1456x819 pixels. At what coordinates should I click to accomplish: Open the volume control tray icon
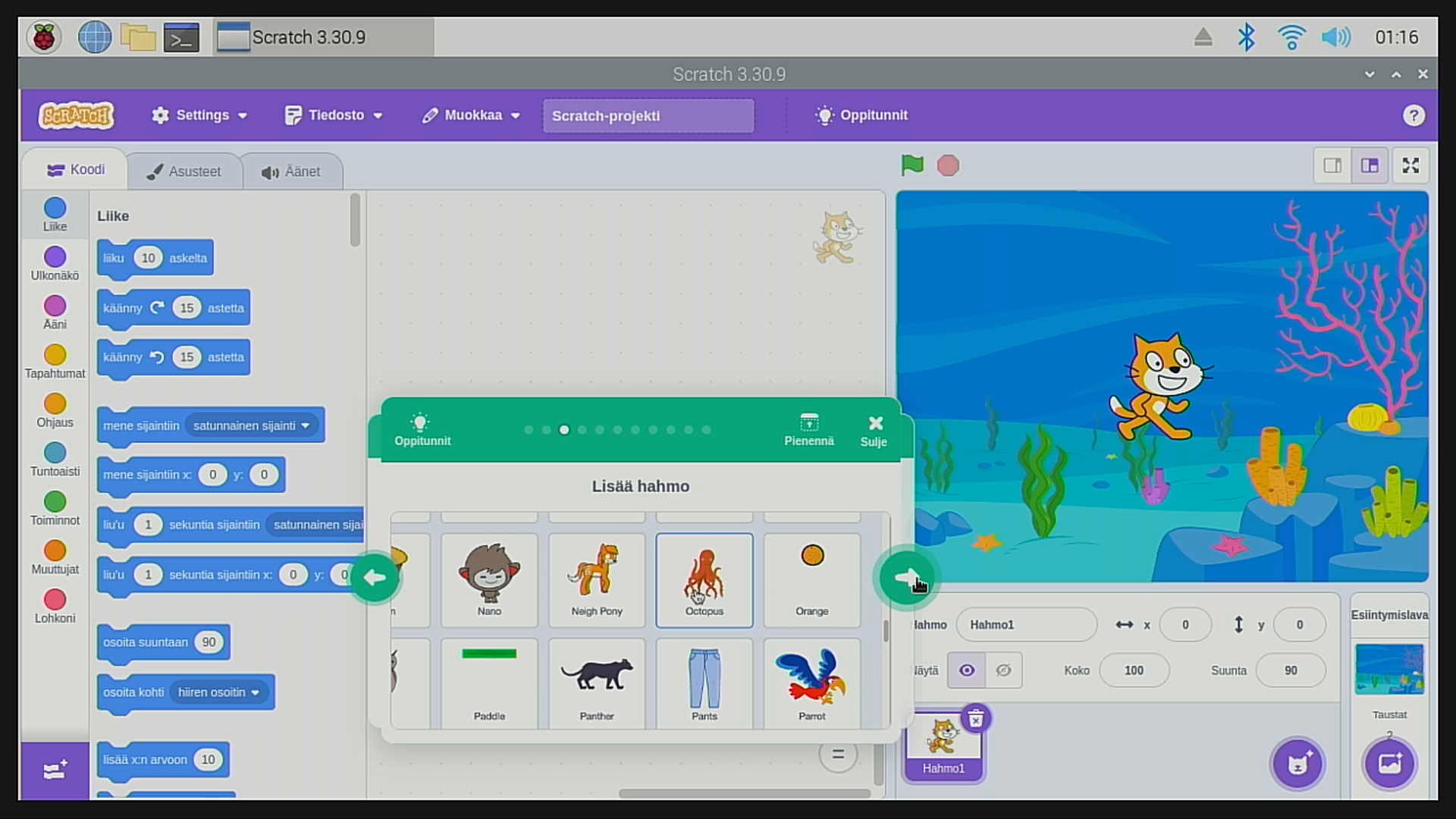[x=1336, y=37]
